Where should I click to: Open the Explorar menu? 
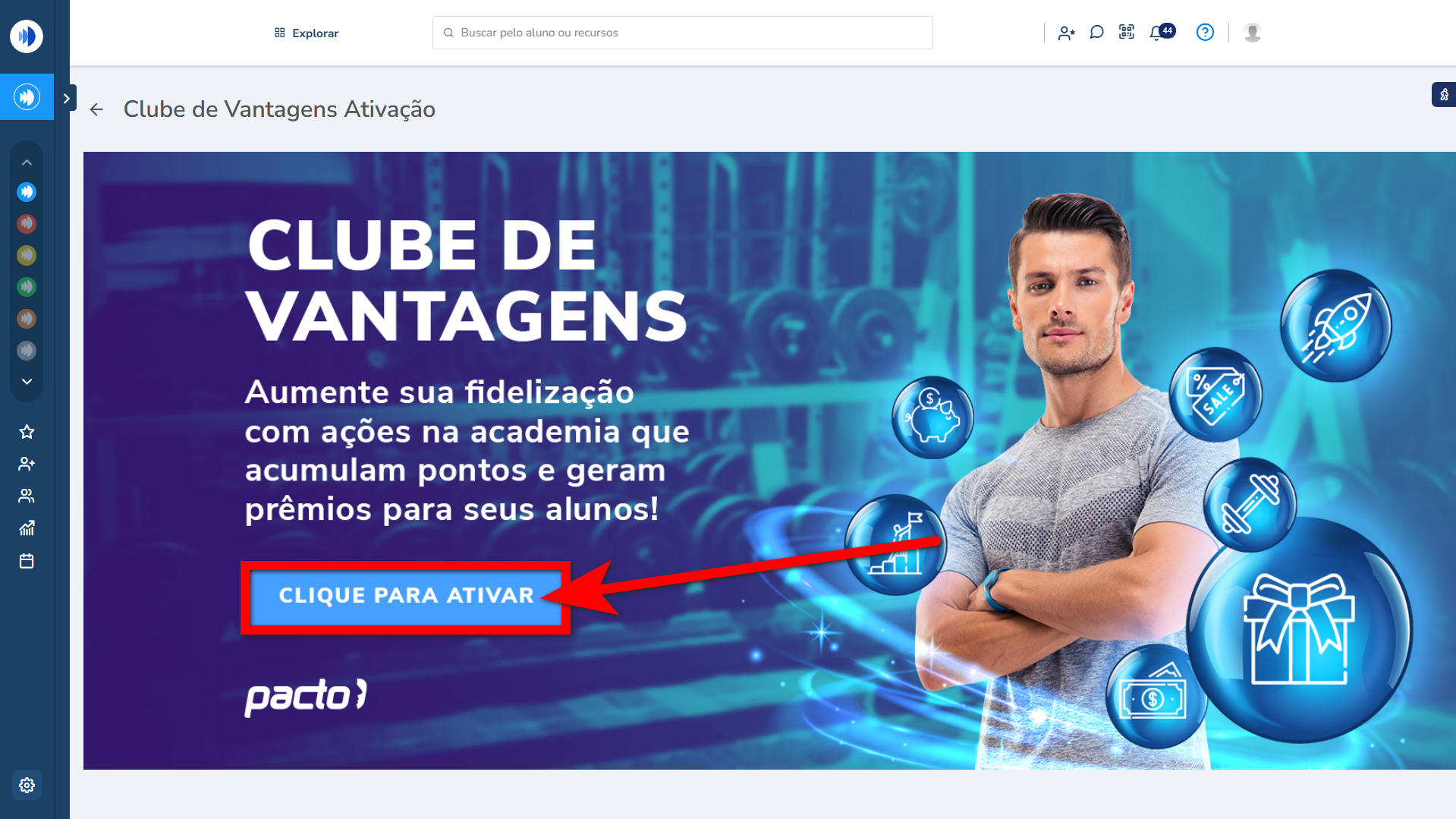click(x=307, y=33)
